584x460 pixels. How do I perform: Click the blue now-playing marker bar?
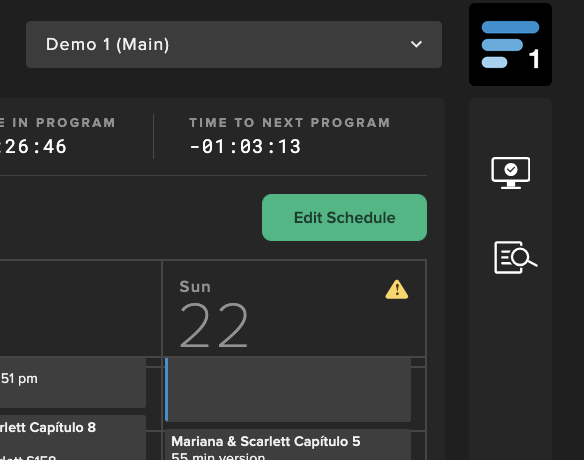166,390
